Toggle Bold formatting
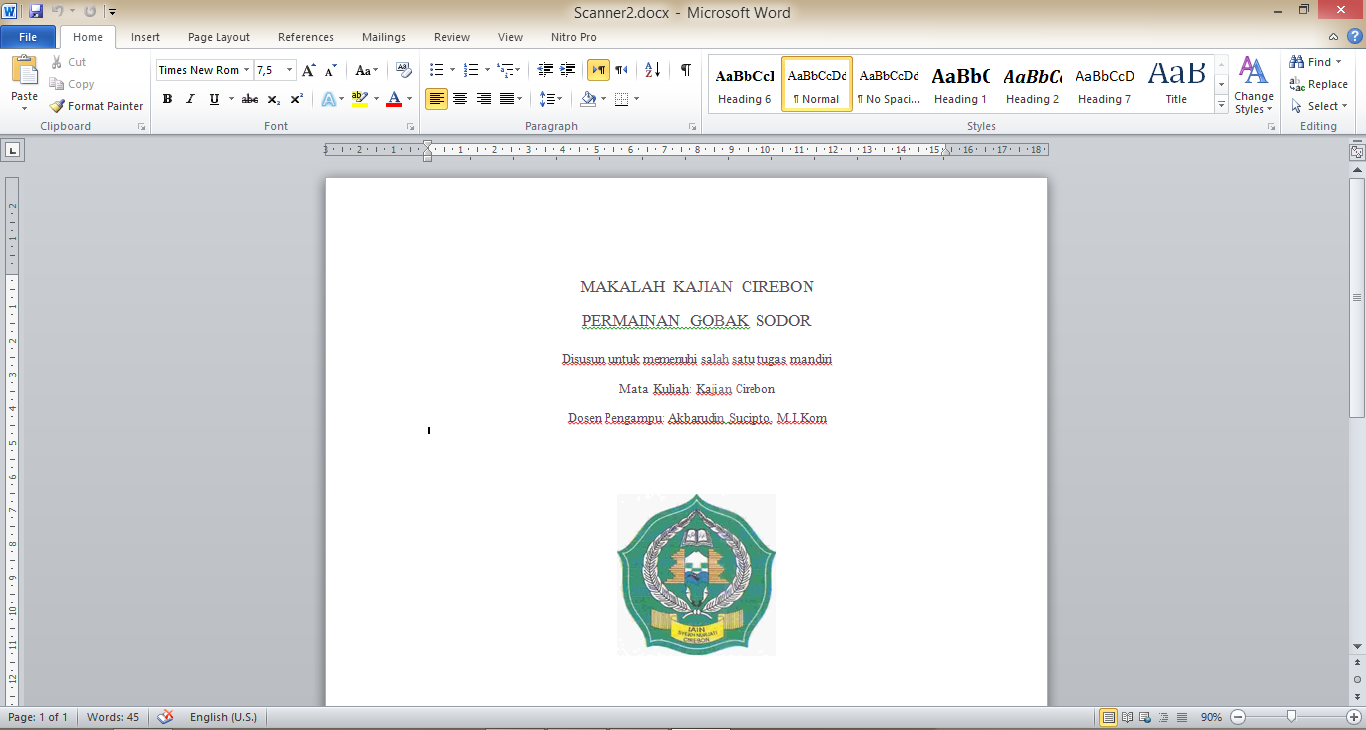The width and height of the screenshot is (1366, 730). coord(167,99)
